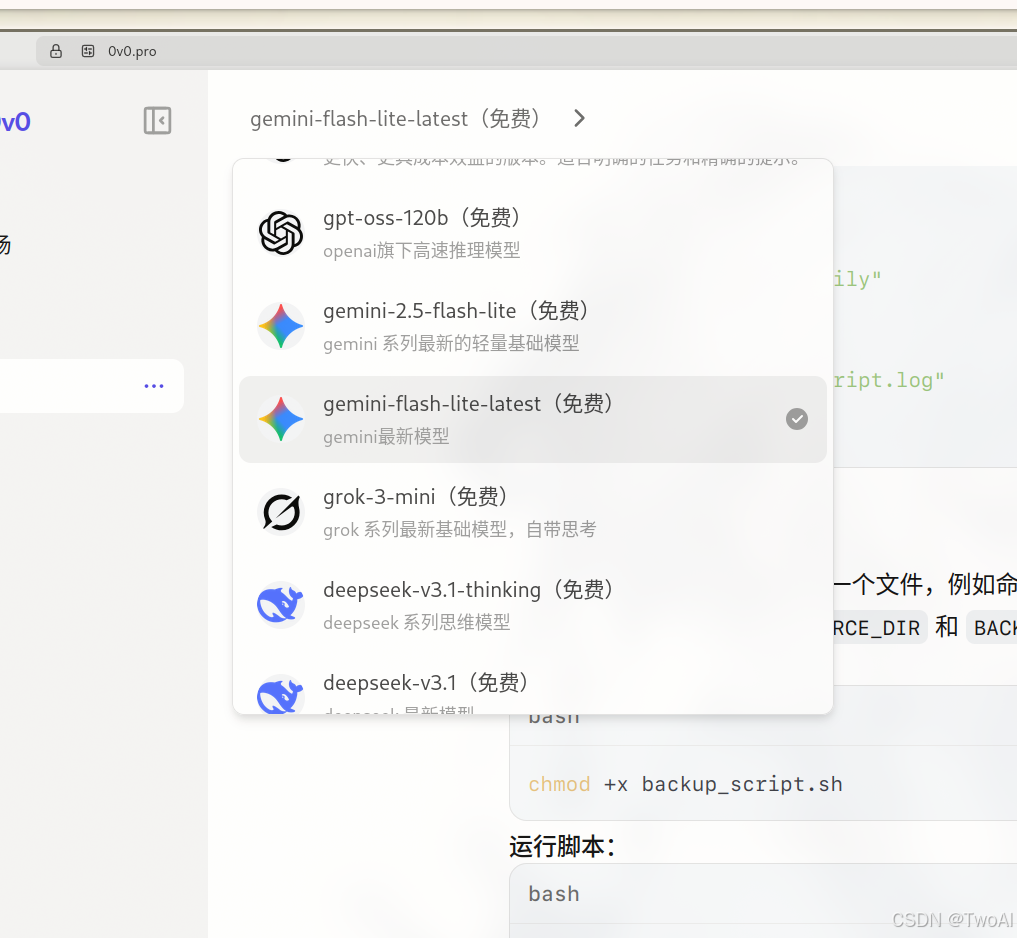Click the 'chmod +x backup_script.sh' code line
The image size is (1017, 938).
pyautogui.click(x=685, y=784)
